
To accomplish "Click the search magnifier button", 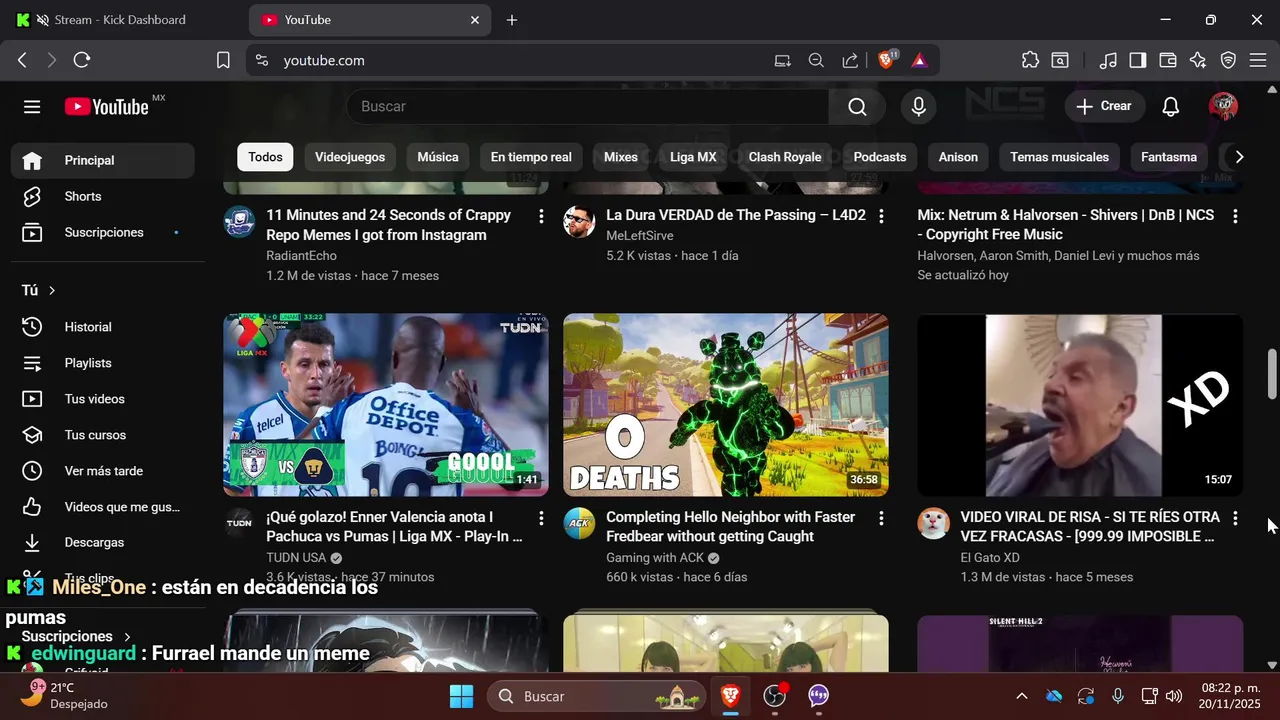I will (x=857, y=106).
